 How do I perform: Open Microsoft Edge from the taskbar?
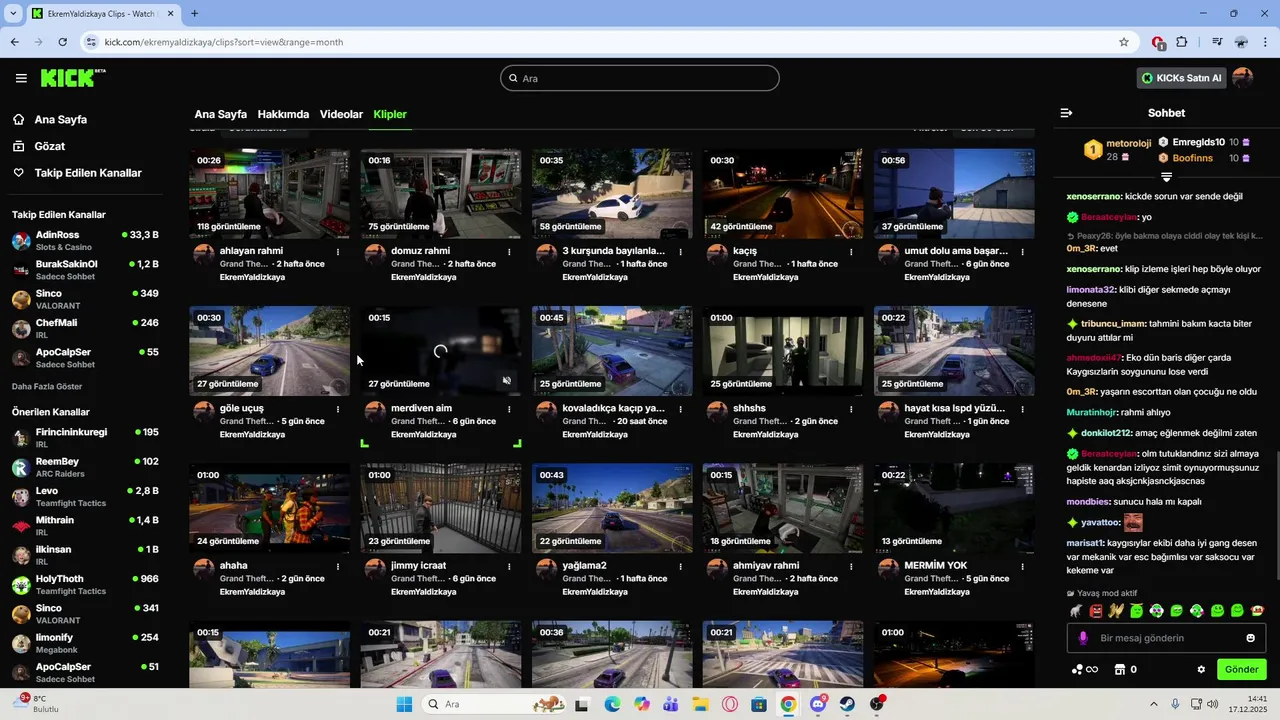pos(612,704)
